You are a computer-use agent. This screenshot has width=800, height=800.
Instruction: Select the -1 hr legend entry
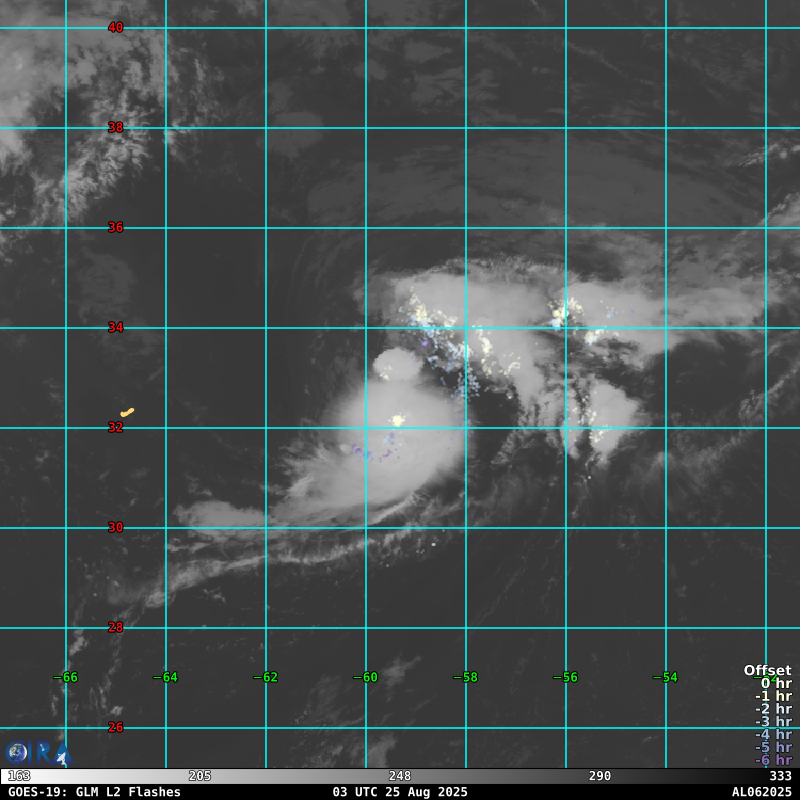(x=773, y=696)
